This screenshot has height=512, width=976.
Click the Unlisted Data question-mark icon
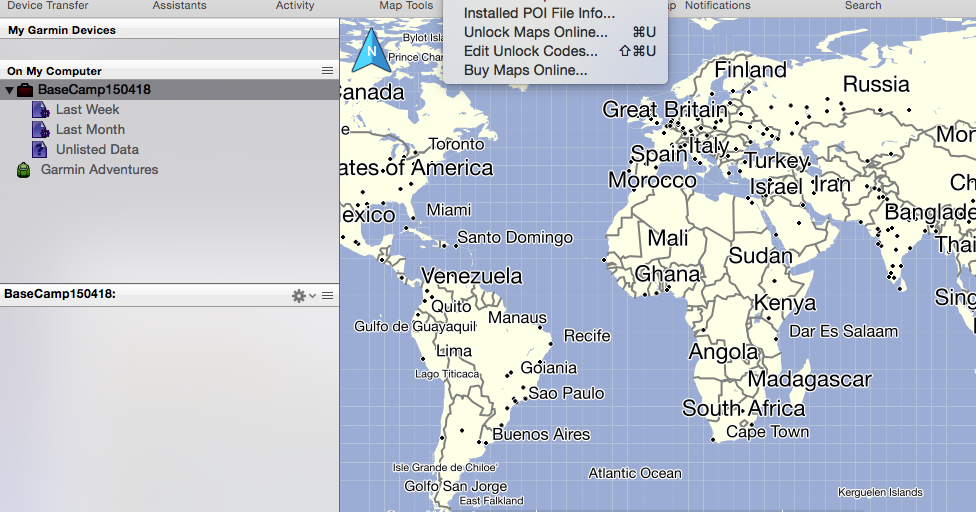[40, 150]
